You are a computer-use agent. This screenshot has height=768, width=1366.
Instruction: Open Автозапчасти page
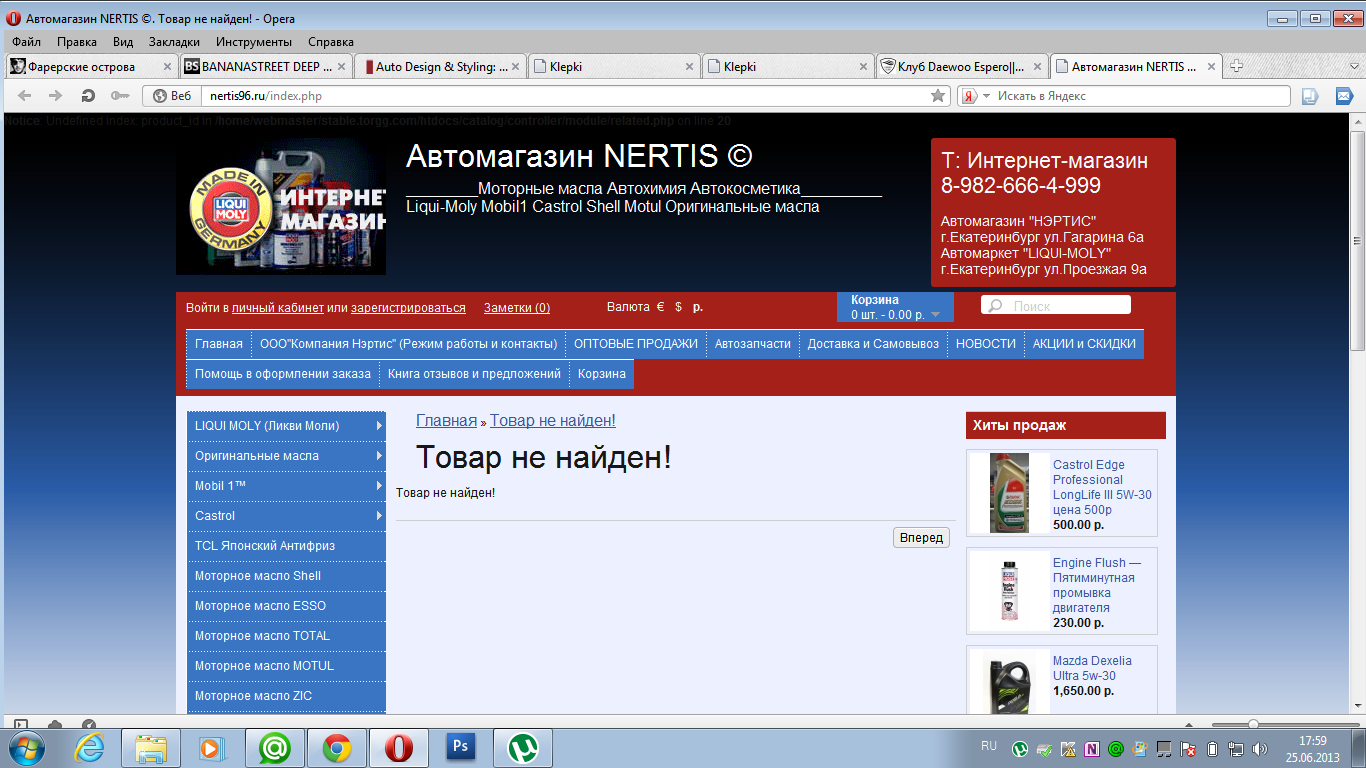tap(753, 344)
